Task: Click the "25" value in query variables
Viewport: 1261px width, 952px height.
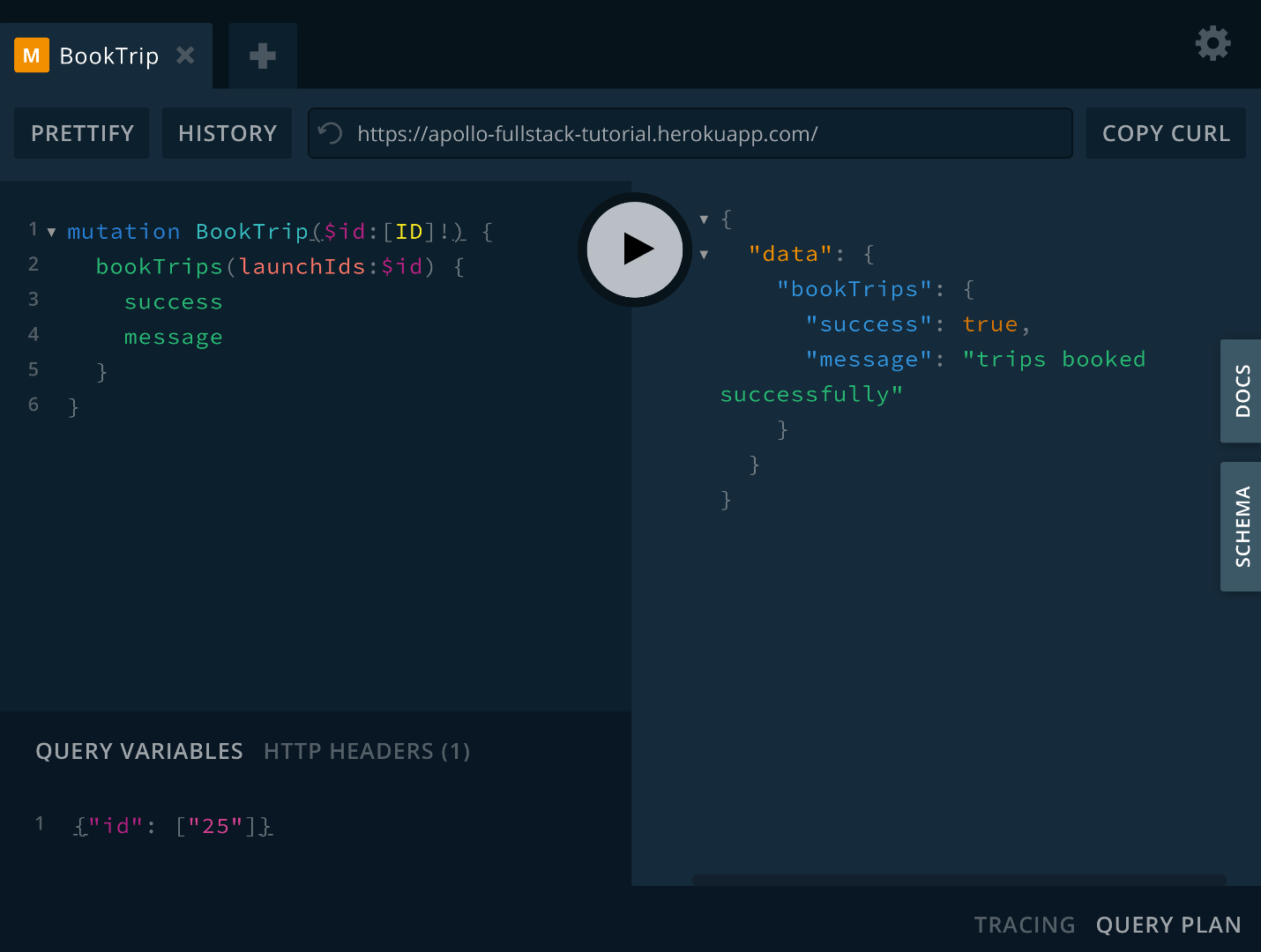Action: (215, 826)
